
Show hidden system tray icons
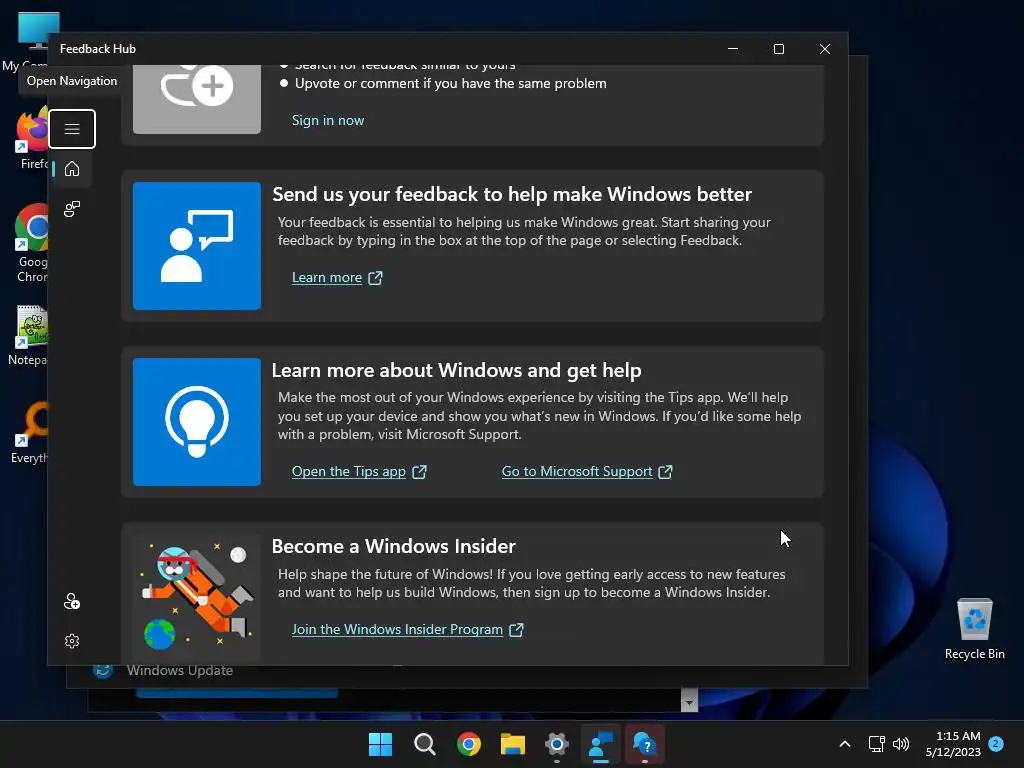[844, 744]
